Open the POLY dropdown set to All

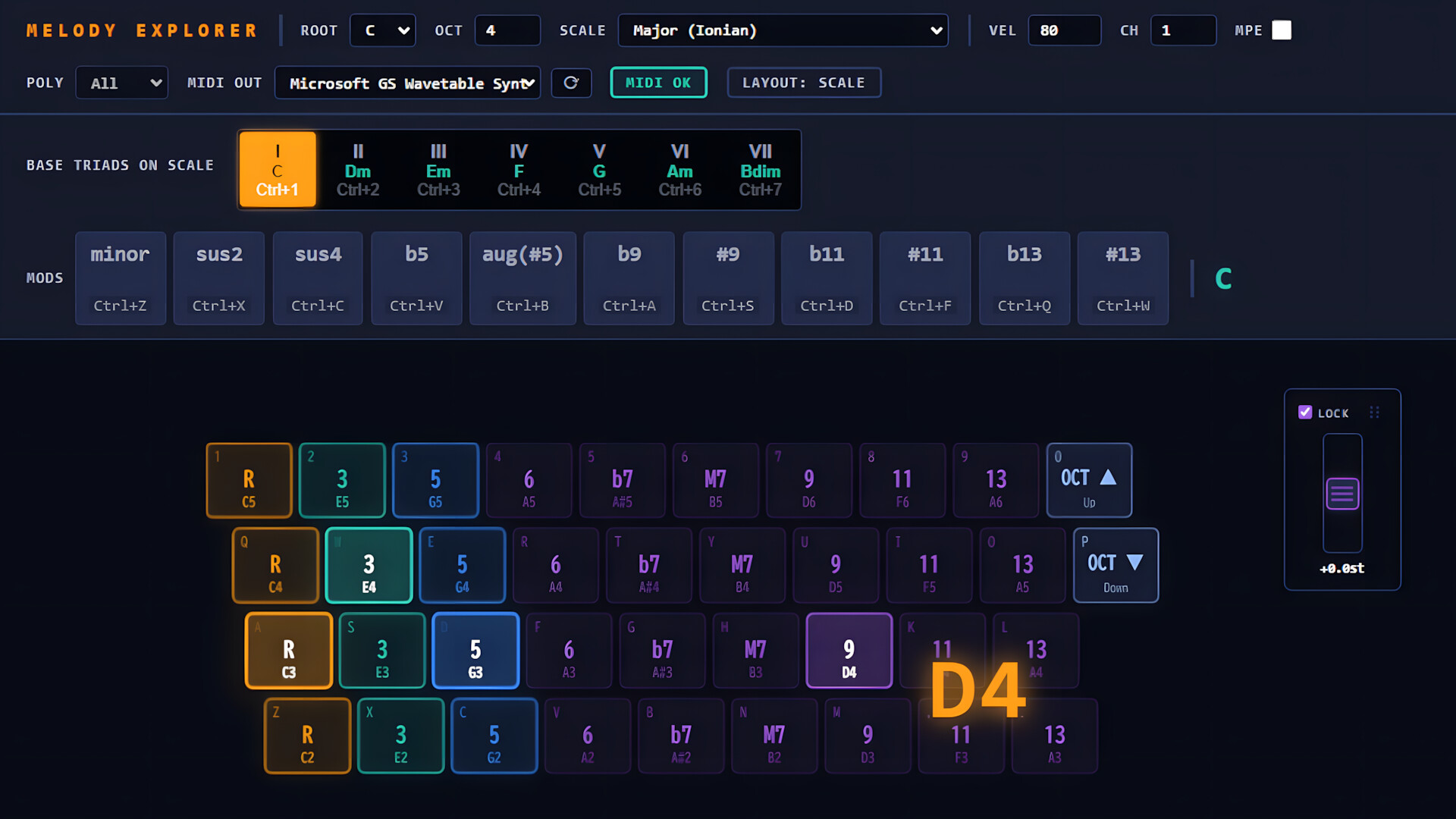click(x=121, y=83)
